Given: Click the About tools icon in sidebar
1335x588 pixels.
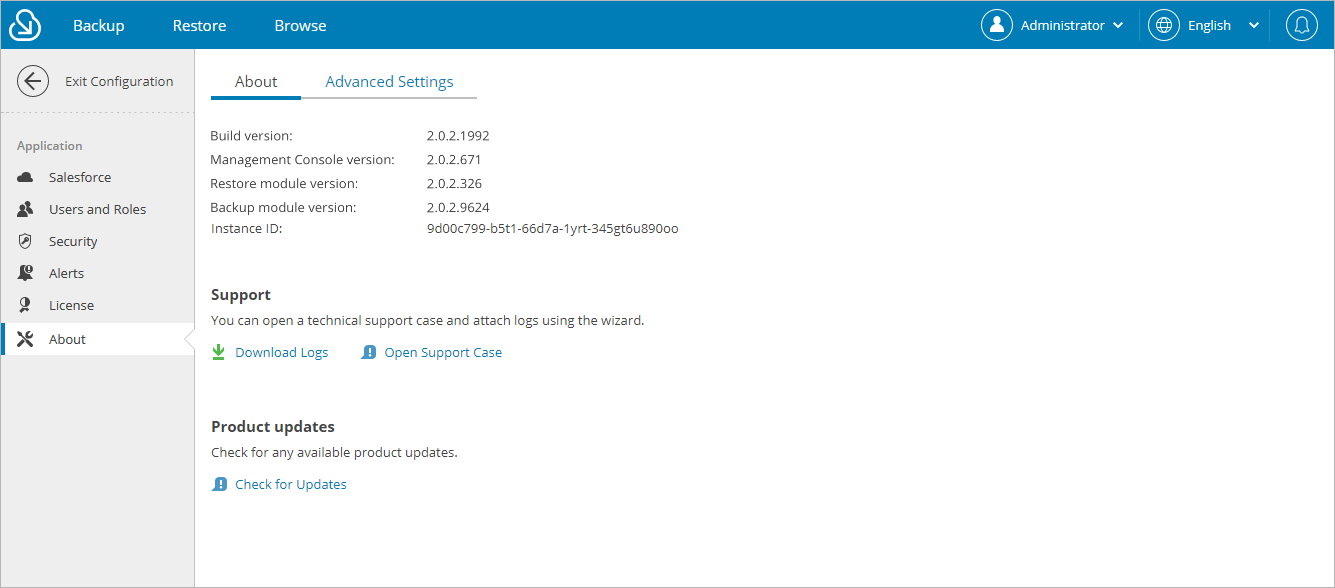Looking at the screenshot, I should (26, 339).
